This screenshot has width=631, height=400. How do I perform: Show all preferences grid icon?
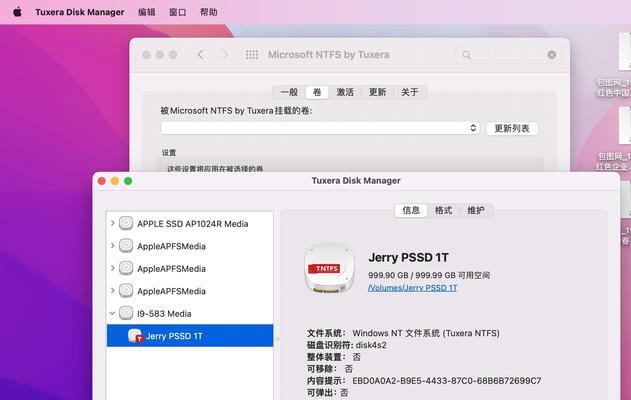click(x=252, y=54)
